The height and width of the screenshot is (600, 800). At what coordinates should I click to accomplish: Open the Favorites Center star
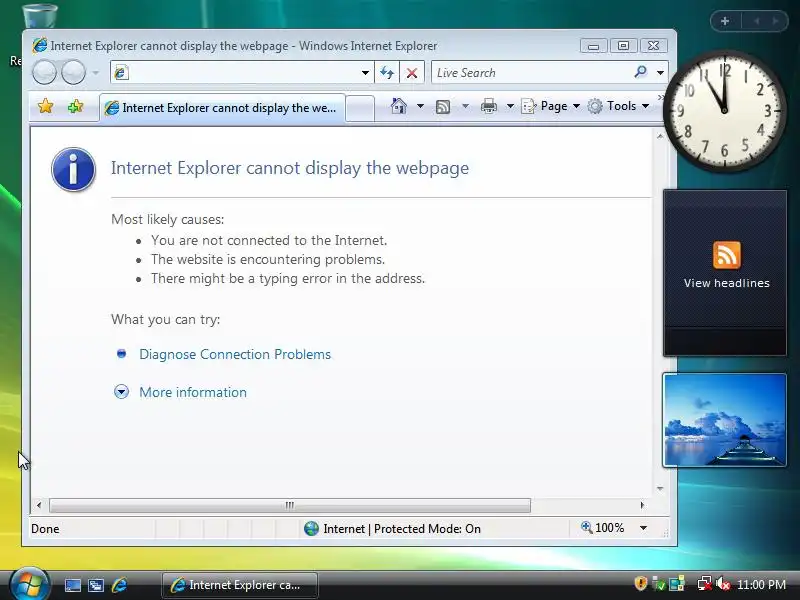point(45,106)
